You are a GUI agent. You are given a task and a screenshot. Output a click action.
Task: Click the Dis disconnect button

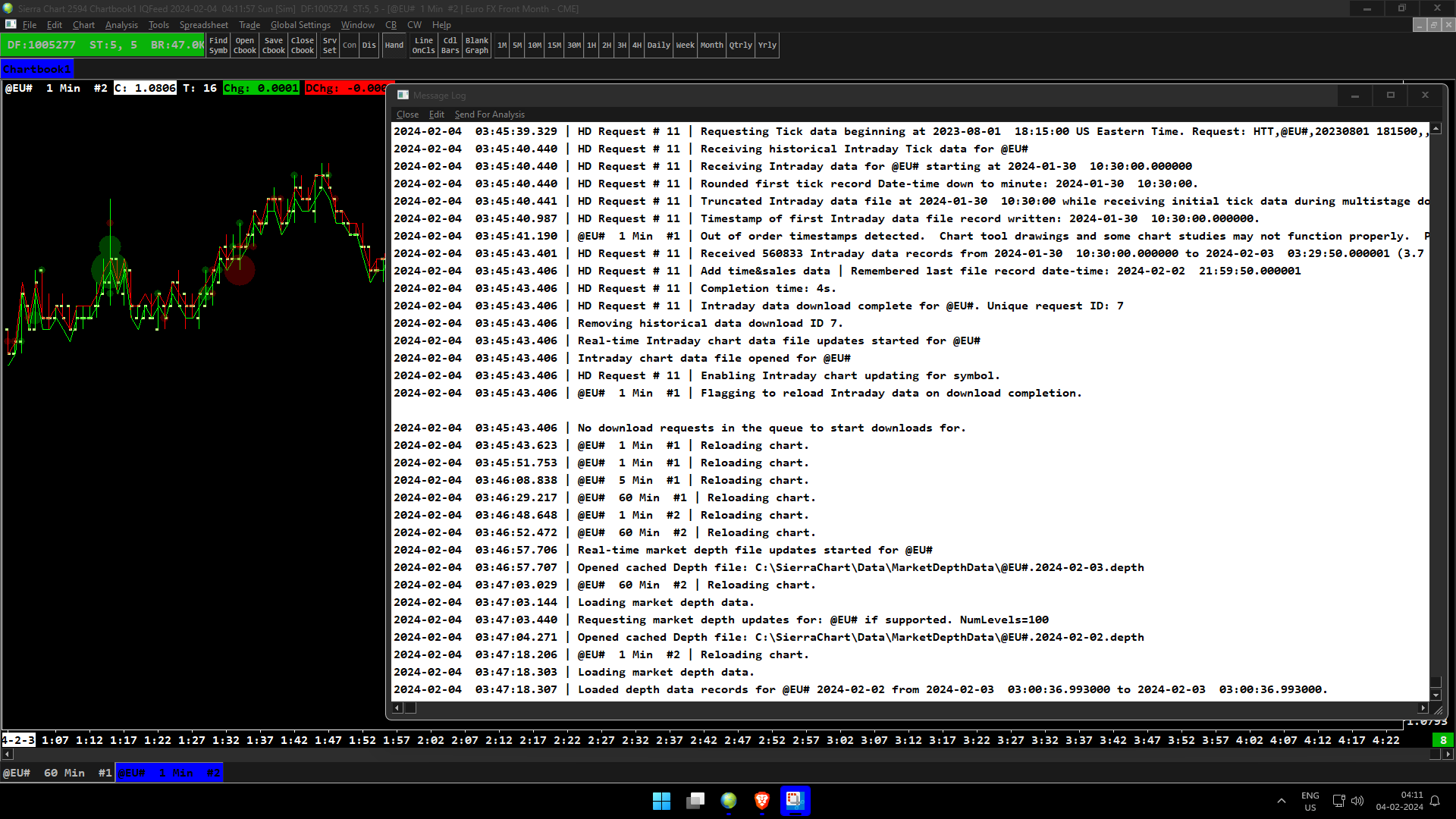(369, 45)
